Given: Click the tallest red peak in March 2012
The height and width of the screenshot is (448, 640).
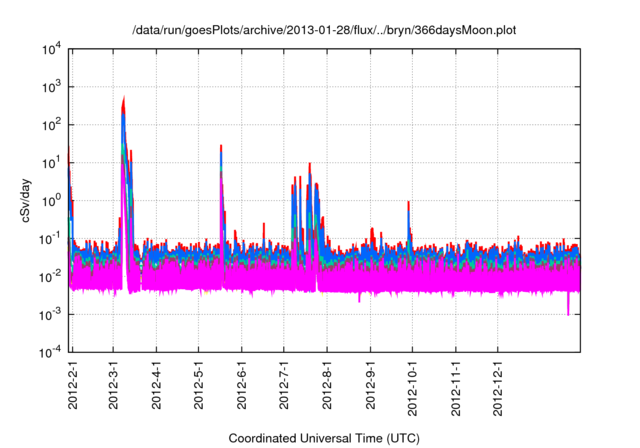Looking at the screenshot, I should pos(123,100).
